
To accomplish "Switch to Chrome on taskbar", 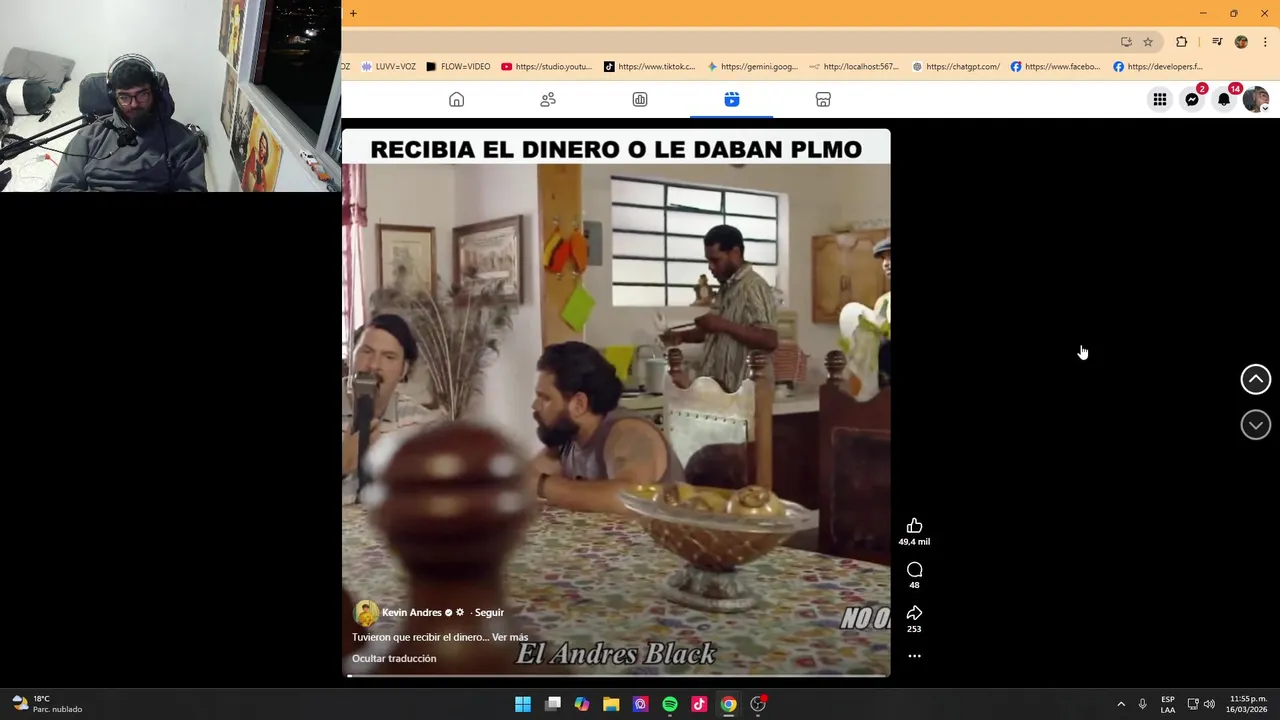I will pos(728,704).
